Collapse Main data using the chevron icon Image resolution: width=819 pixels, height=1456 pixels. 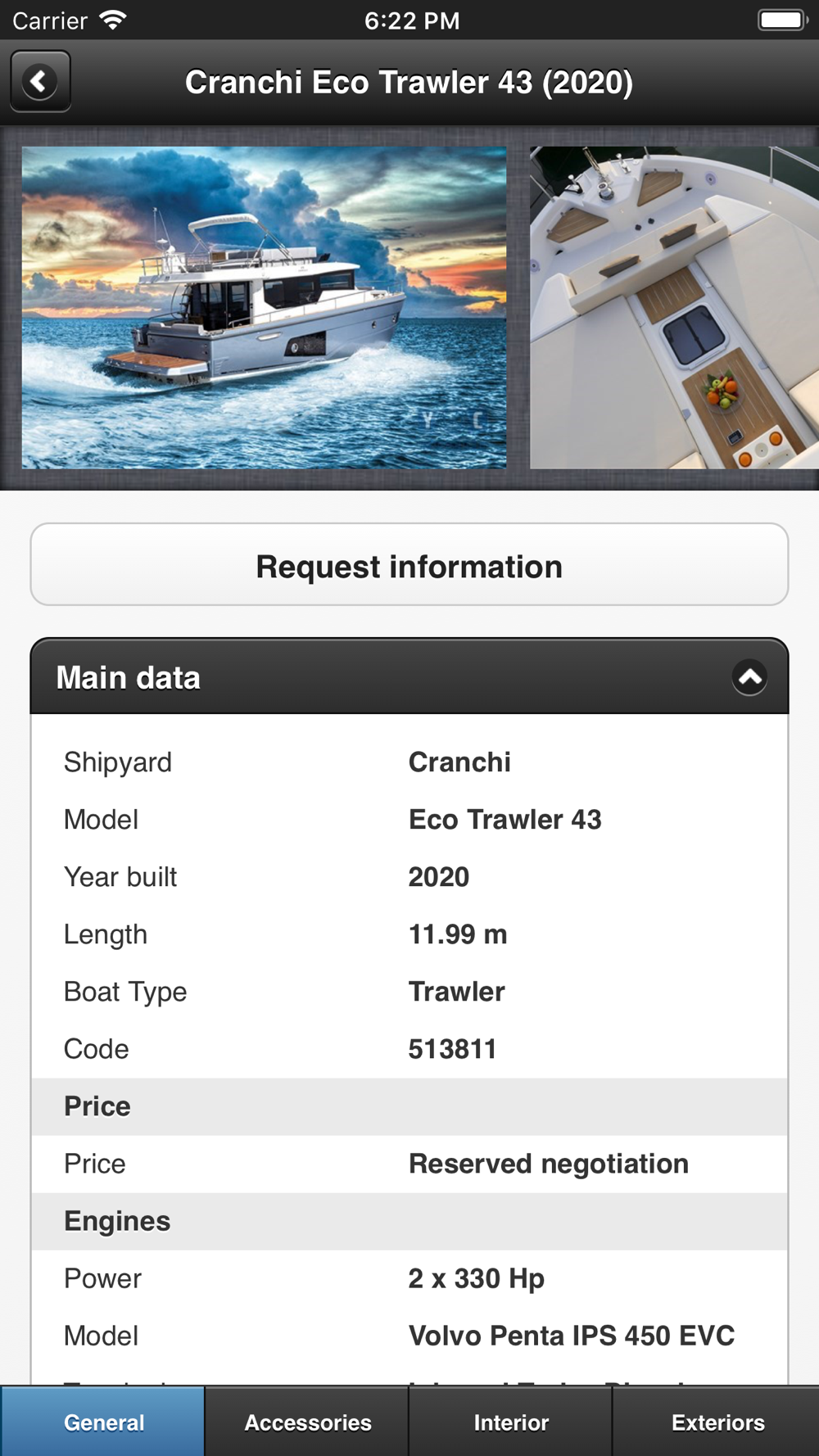click(749, 677)
